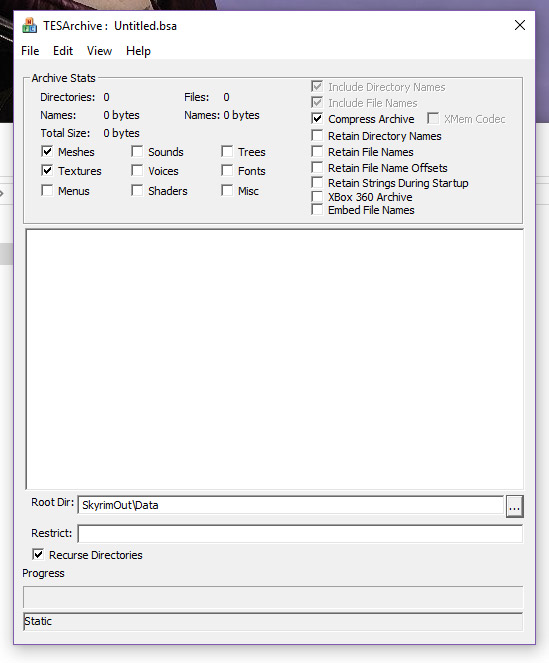Click the TESArchive app icon in title bar
Viewport: 549px width, 663px height.
click(29, 25)
